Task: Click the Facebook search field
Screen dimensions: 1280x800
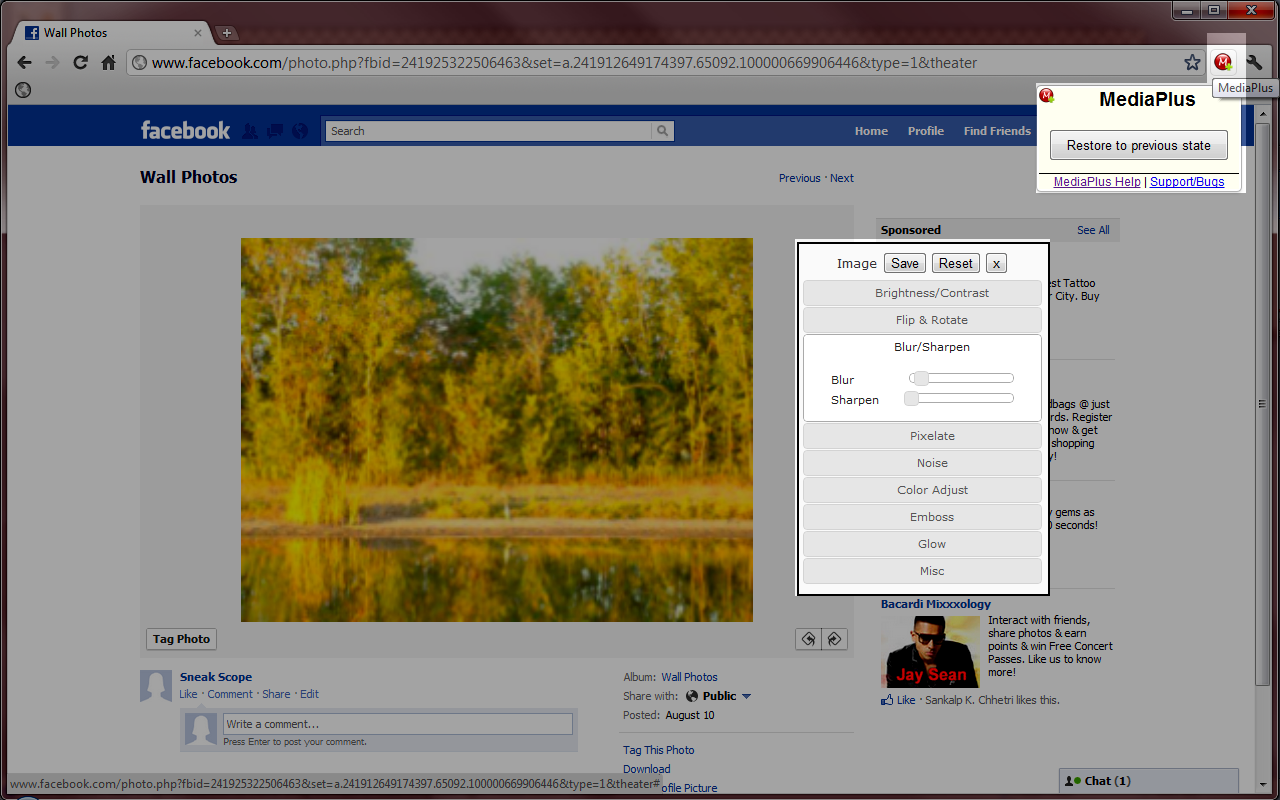Action: pos(489,131)
